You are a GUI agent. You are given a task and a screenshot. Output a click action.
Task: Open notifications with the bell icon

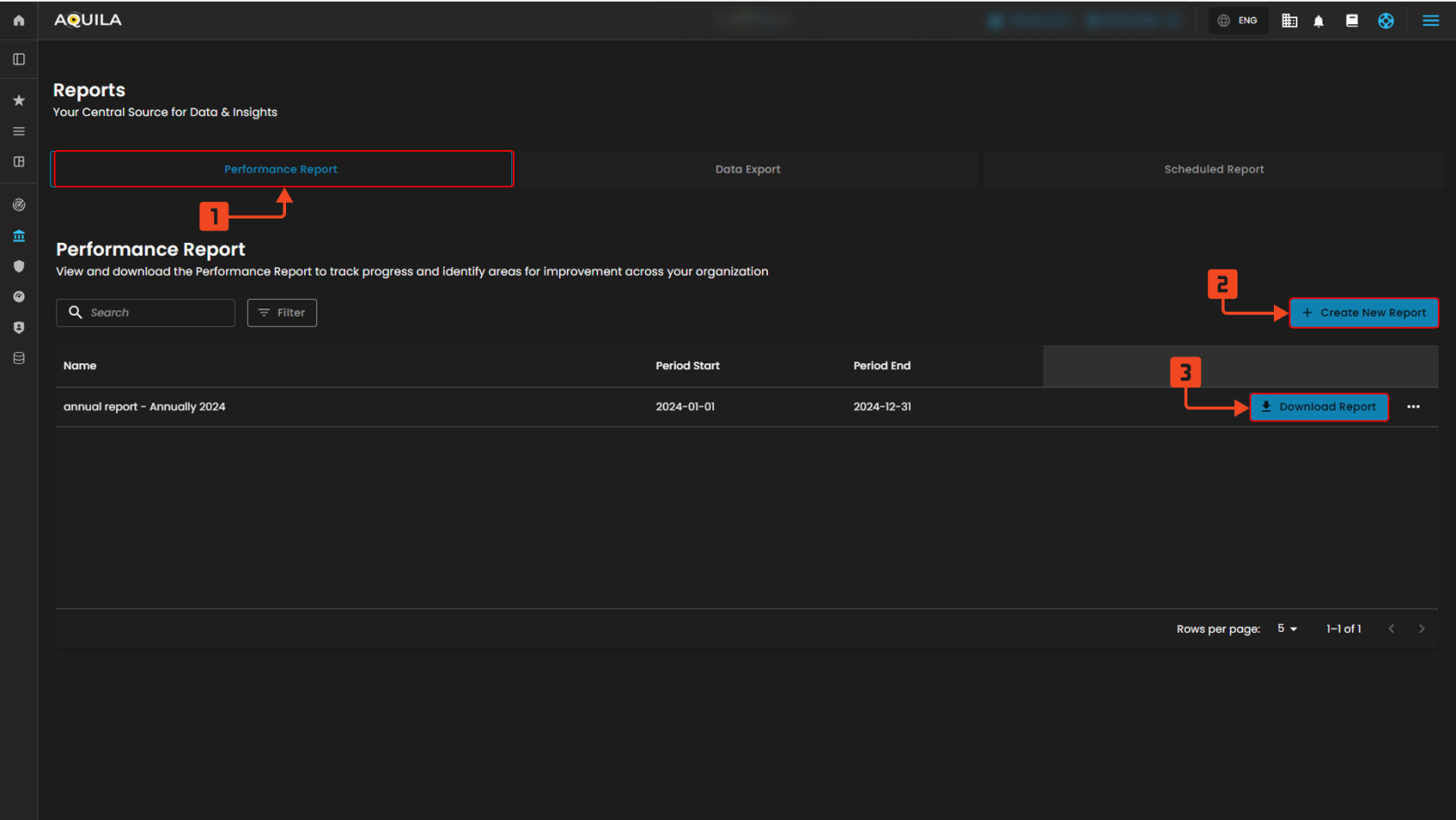[x=1318, y=21]
